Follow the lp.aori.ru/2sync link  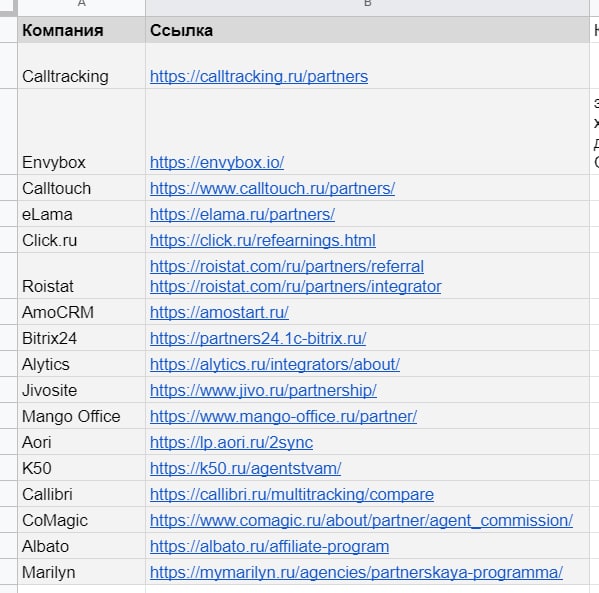[231, 442]
